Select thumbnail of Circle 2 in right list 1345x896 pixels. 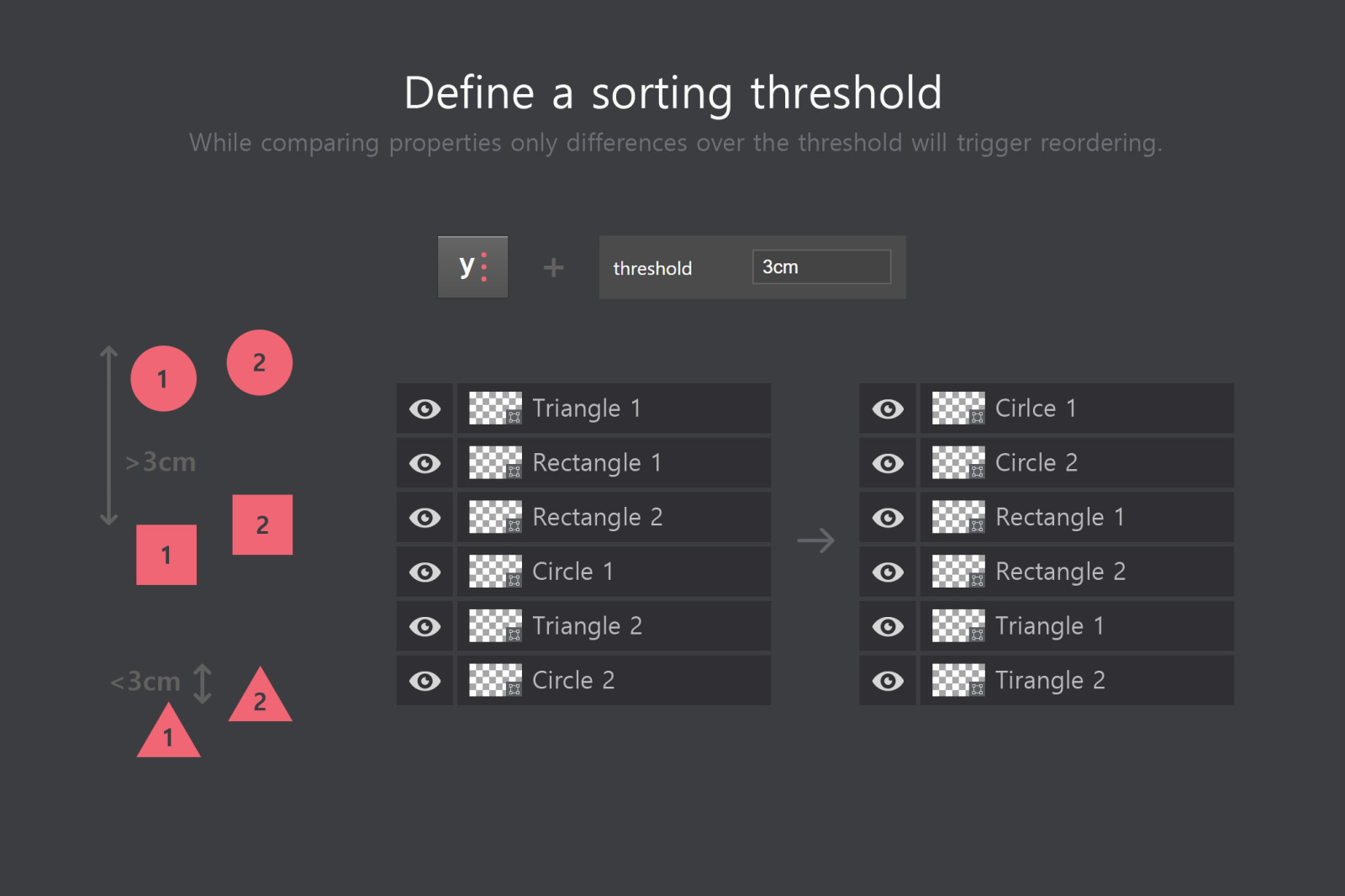(x=958, y=462)
